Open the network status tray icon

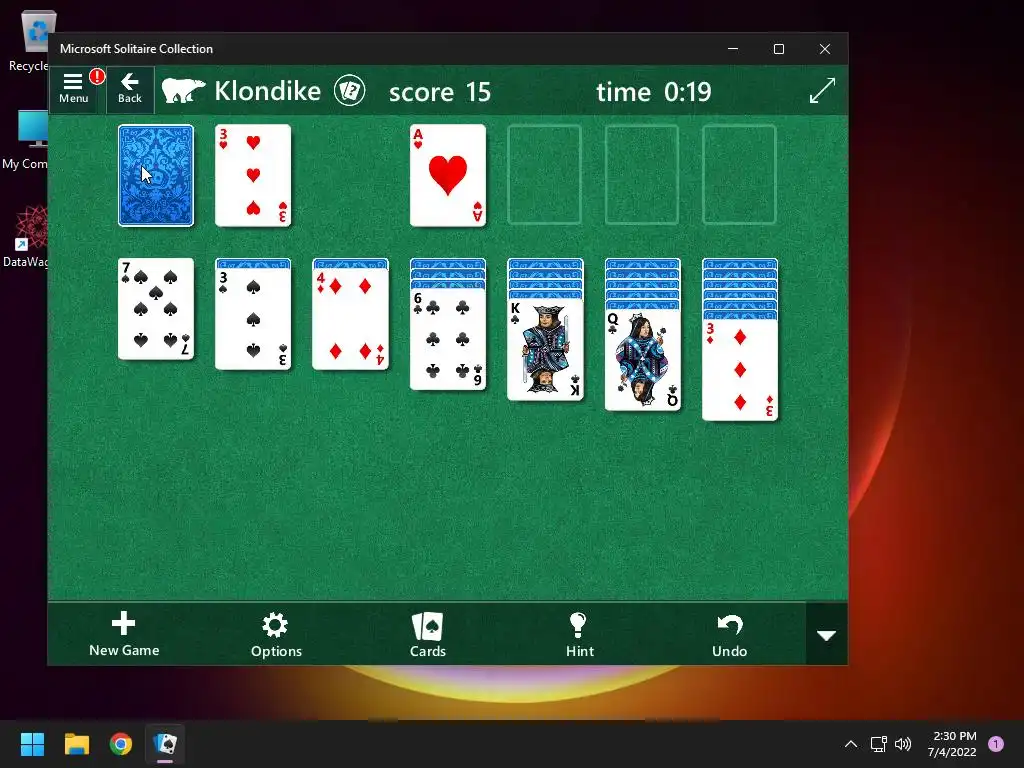tap(878, 744)
